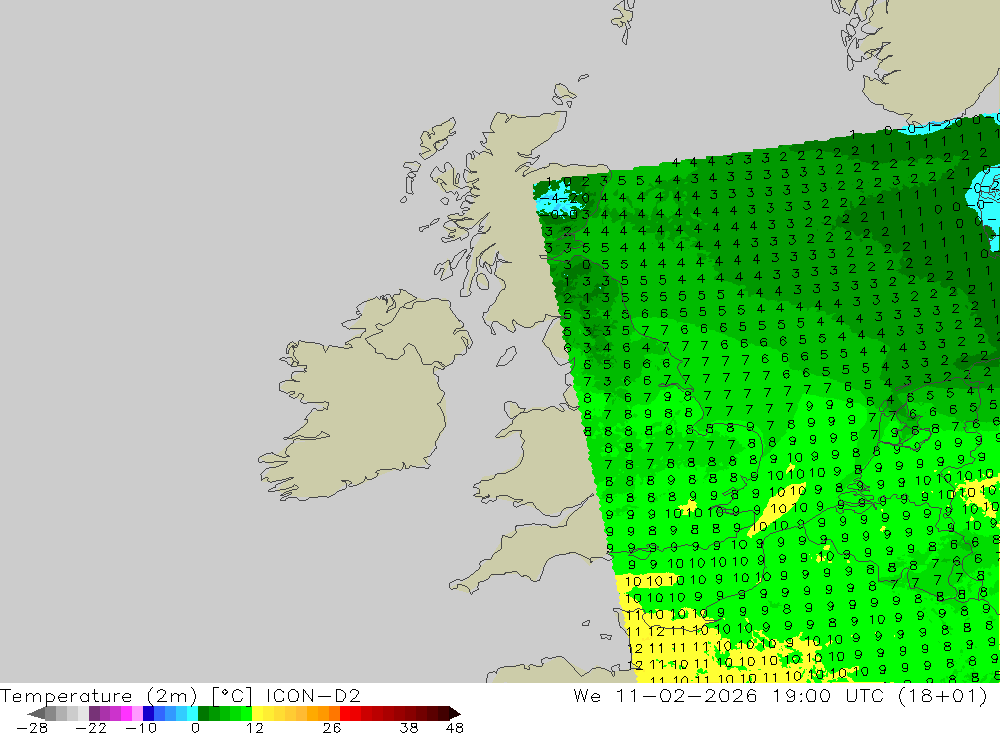Viewport: 1000px width, 733px height.
Task: Pick the cyan swatch left of 0
Action: (192, 713)
